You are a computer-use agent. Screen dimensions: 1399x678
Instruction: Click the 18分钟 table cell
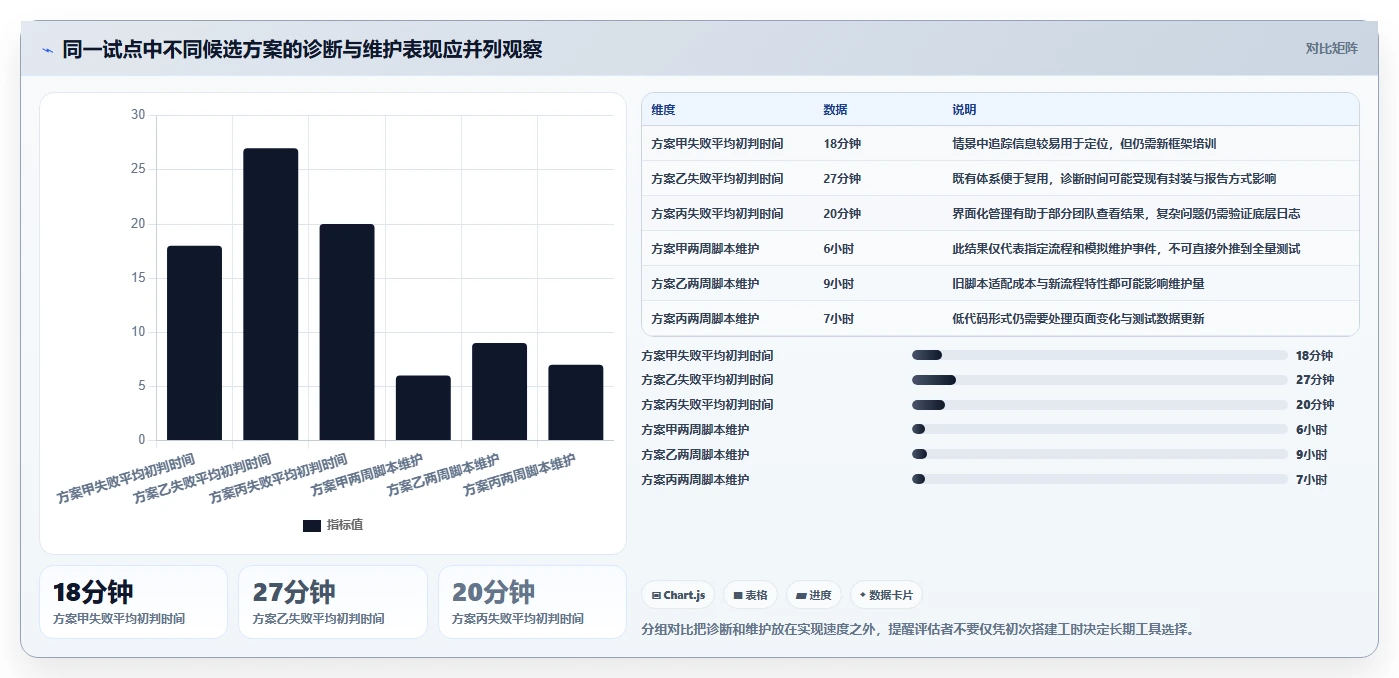coord(842,144)
